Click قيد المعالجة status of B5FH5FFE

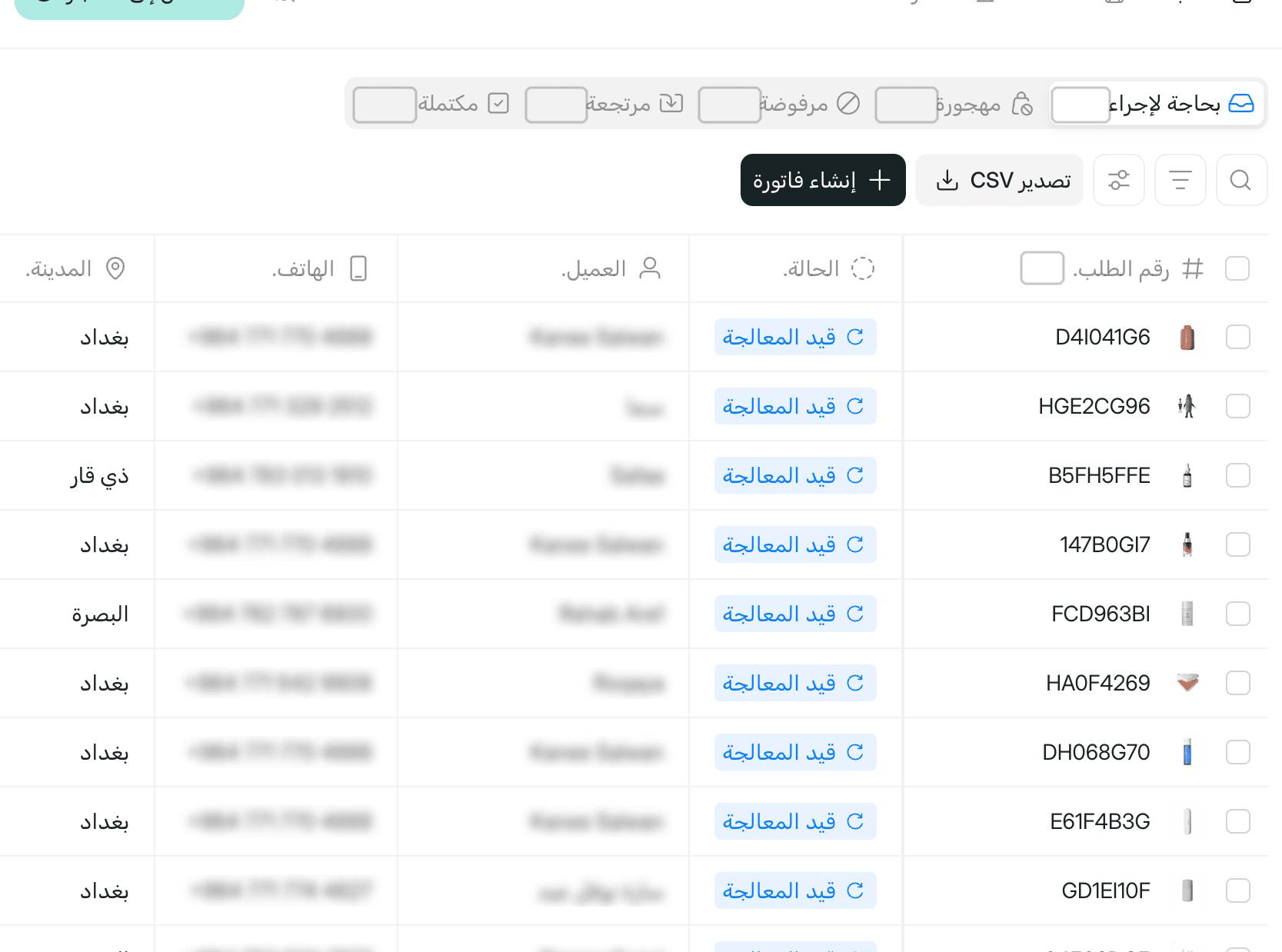coord(795,475)
